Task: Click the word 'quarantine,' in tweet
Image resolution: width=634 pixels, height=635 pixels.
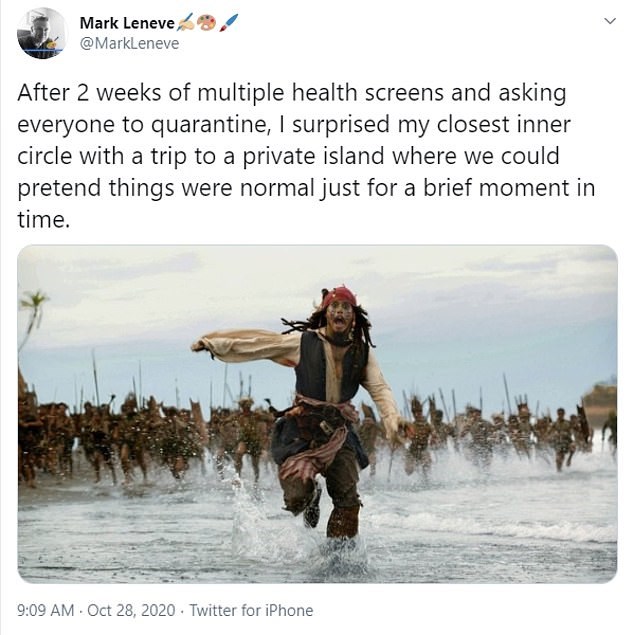Action: (211, 125)
